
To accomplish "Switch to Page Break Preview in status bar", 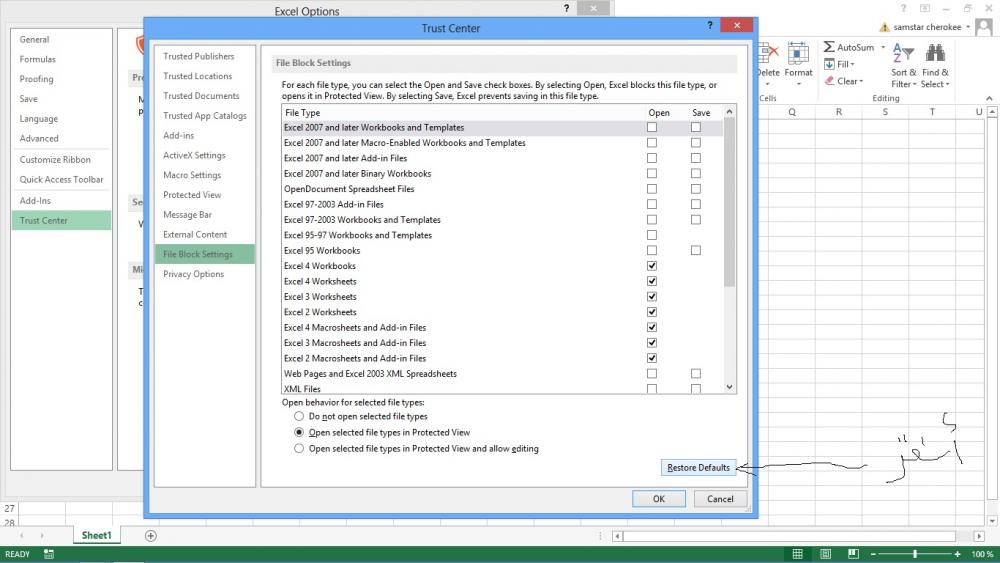I will click(853, 554).
